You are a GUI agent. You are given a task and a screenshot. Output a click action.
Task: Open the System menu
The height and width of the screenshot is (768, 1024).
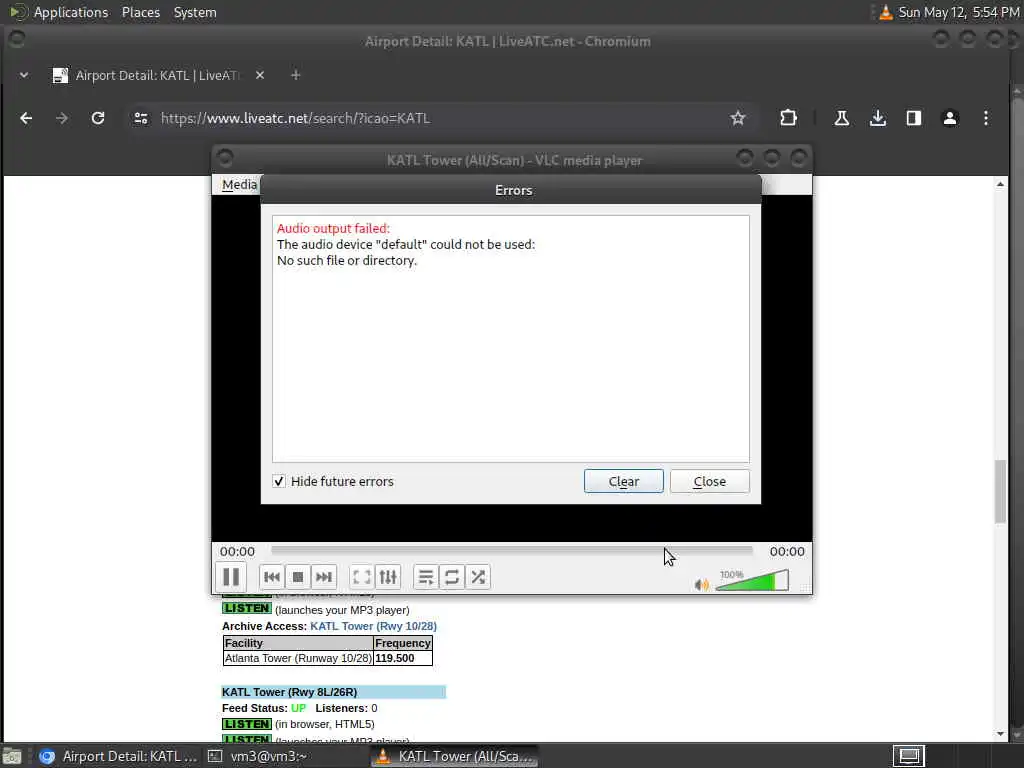[195, 12]
